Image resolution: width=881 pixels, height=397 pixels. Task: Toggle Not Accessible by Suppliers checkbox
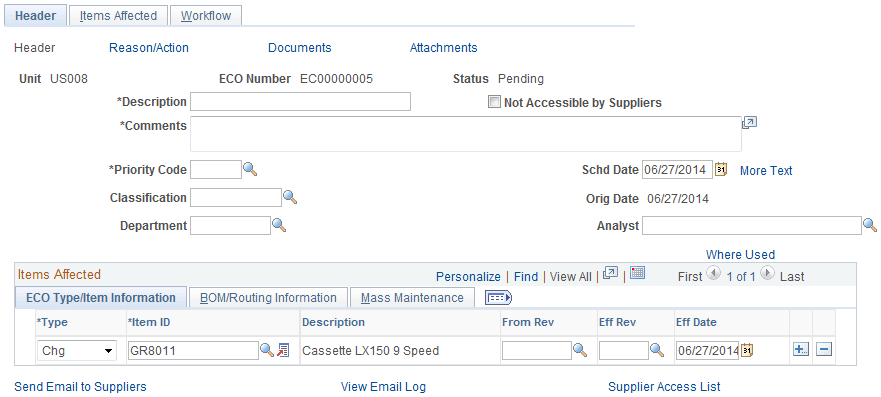point(494,102)
